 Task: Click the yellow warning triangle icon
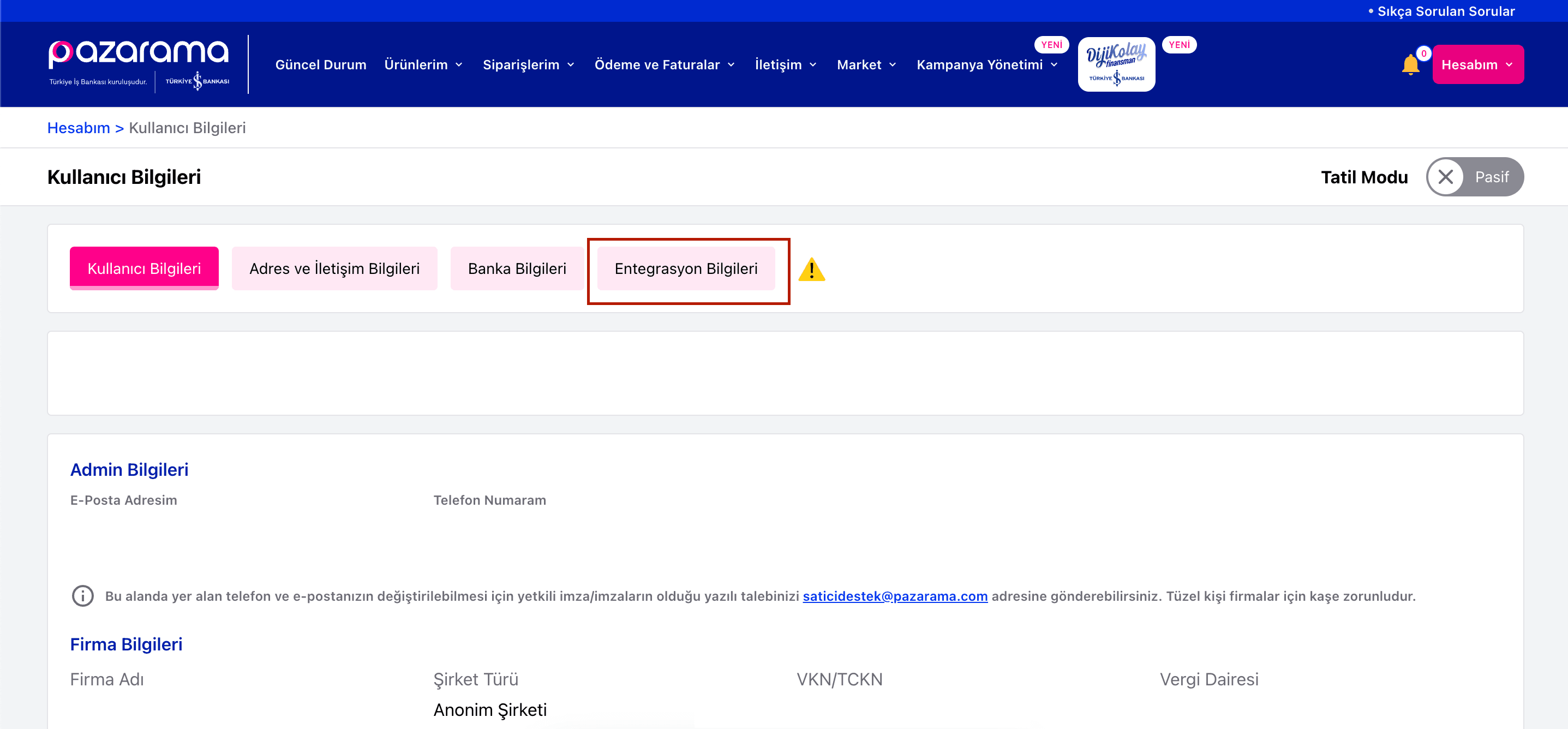coord(811,270)
